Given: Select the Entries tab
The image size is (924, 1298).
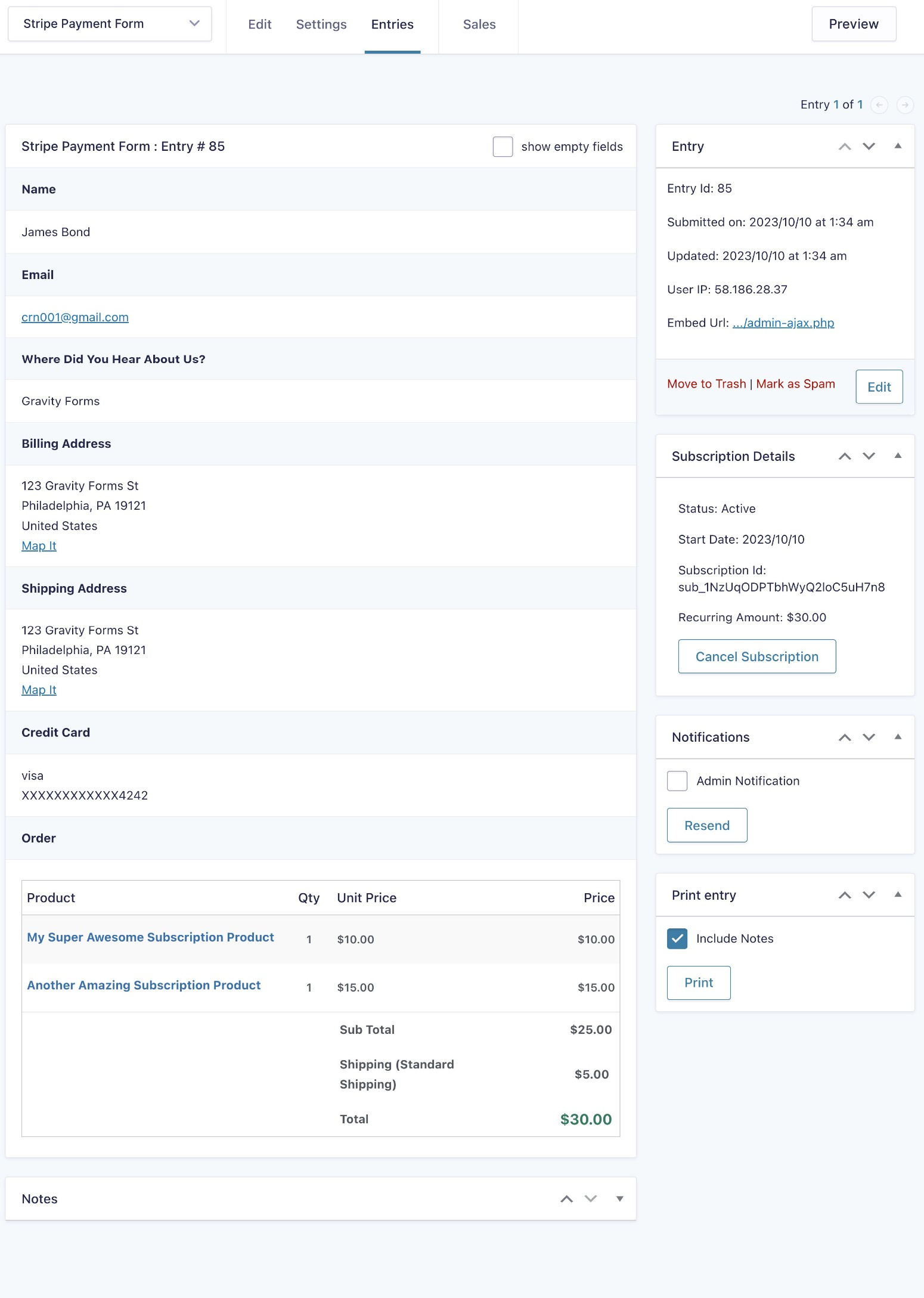Looking at the screenshot, I should tap(392, 24).
